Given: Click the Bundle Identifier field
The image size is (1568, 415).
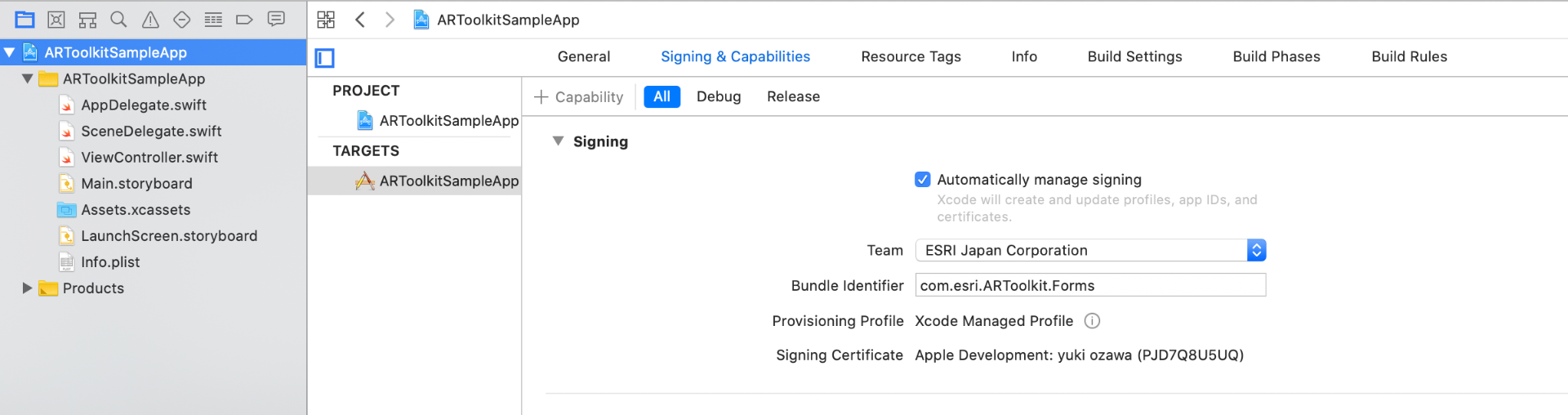Looking at the screenshot, I should (1091, 285).
